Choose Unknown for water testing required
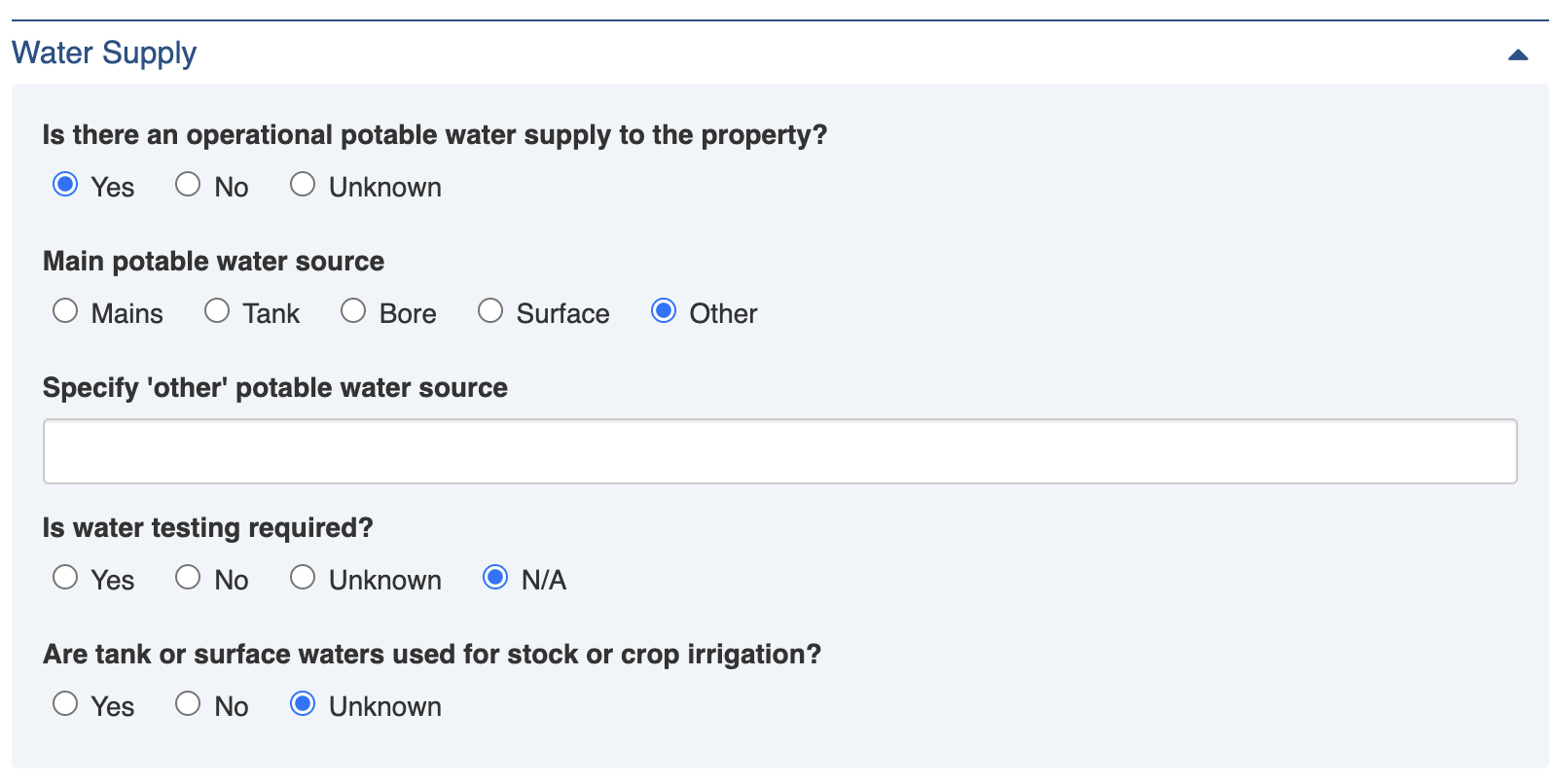The image size is (1555, 784). pyautogui.click(x=303, y=578)
